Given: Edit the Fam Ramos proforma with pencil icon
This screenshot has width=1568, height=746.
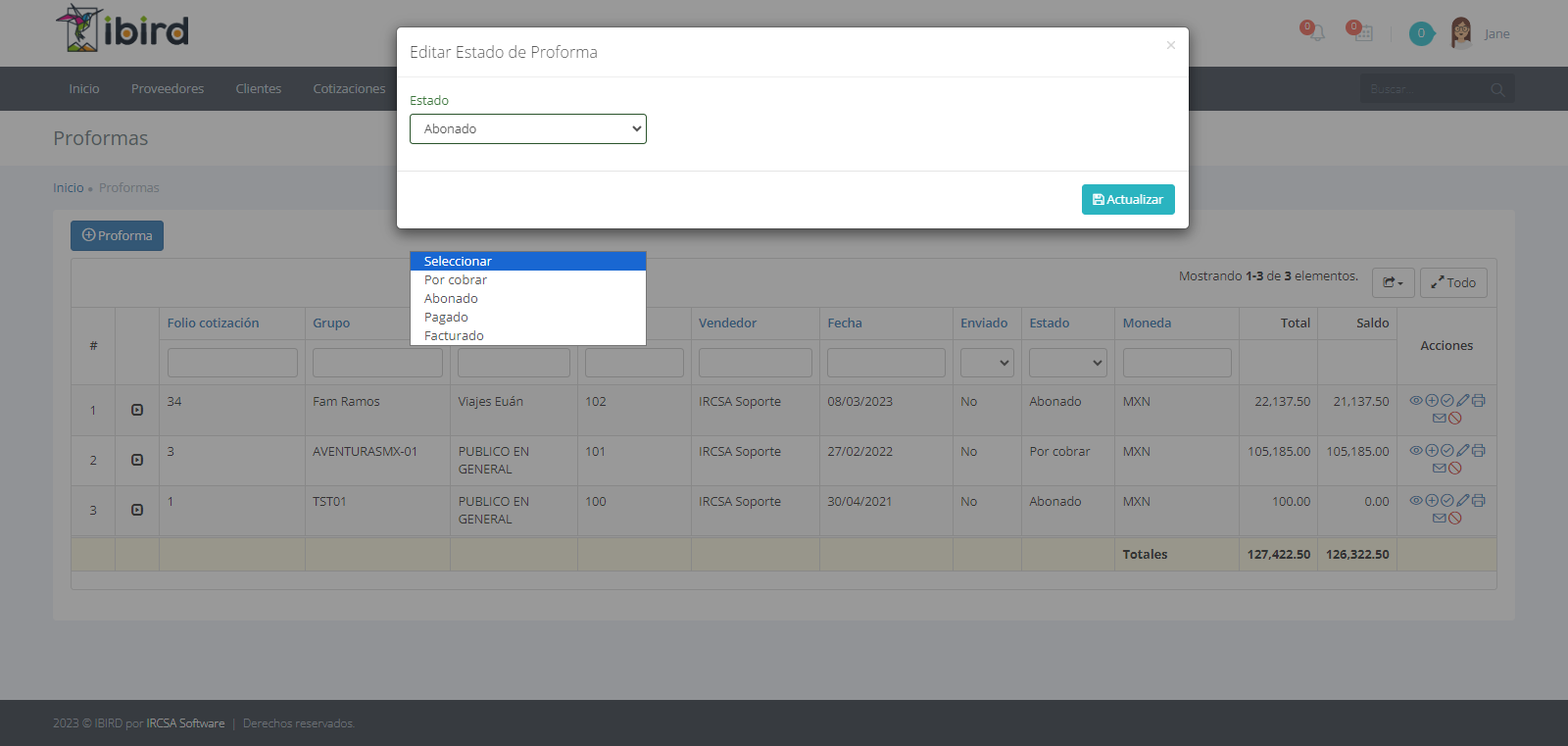Looking at the screenshot, I should pos(1463,400).
